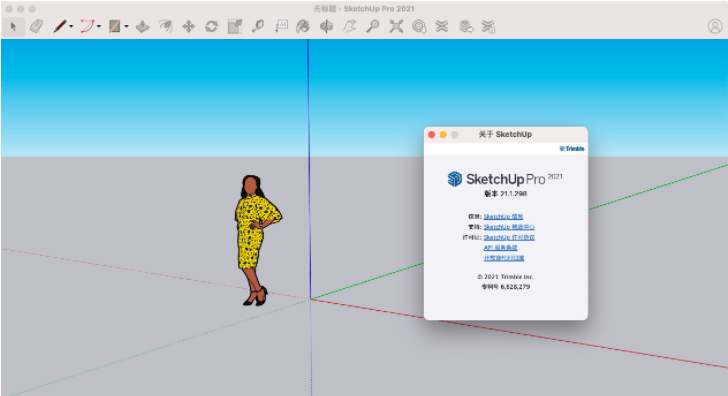Select the Move tool
The width and height of the screenshot is (728, 396).
click(188, 26)
